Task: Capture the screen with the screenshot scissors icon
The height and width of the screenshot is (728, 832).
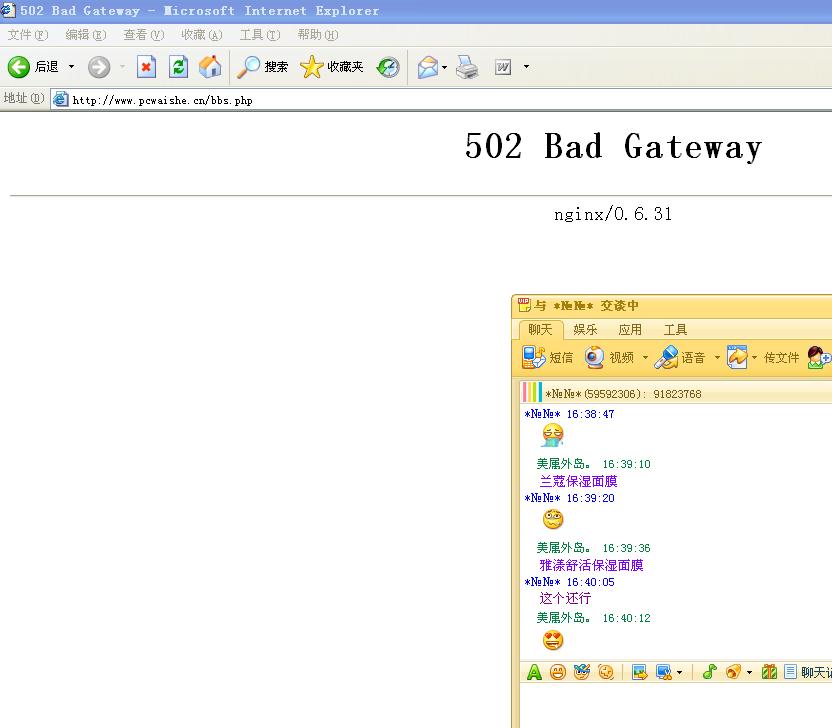Action: coord(664,672)
